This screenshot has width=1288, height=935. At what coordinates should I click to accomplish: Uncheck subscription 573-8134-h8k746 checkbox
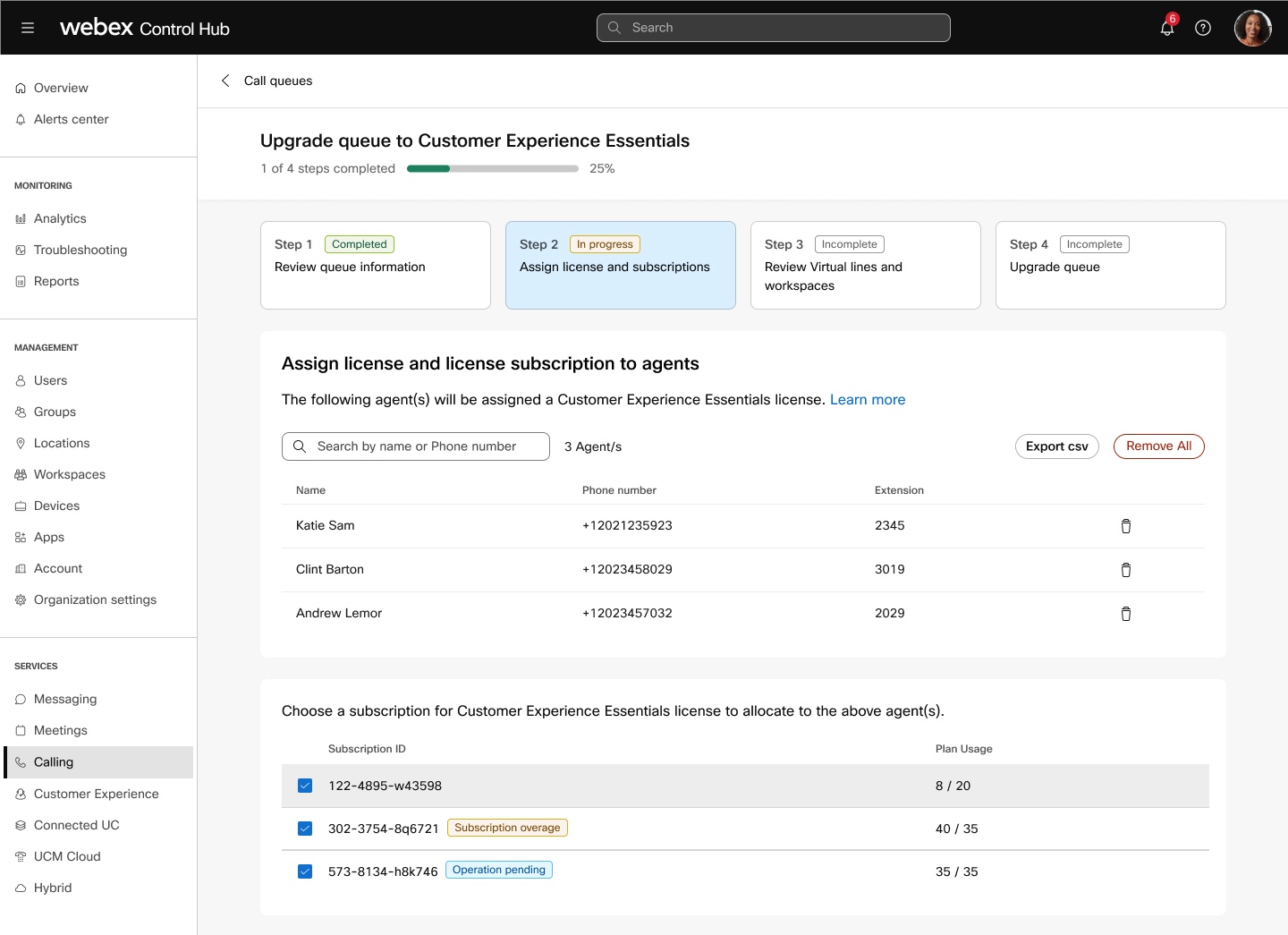coord(305,871)
